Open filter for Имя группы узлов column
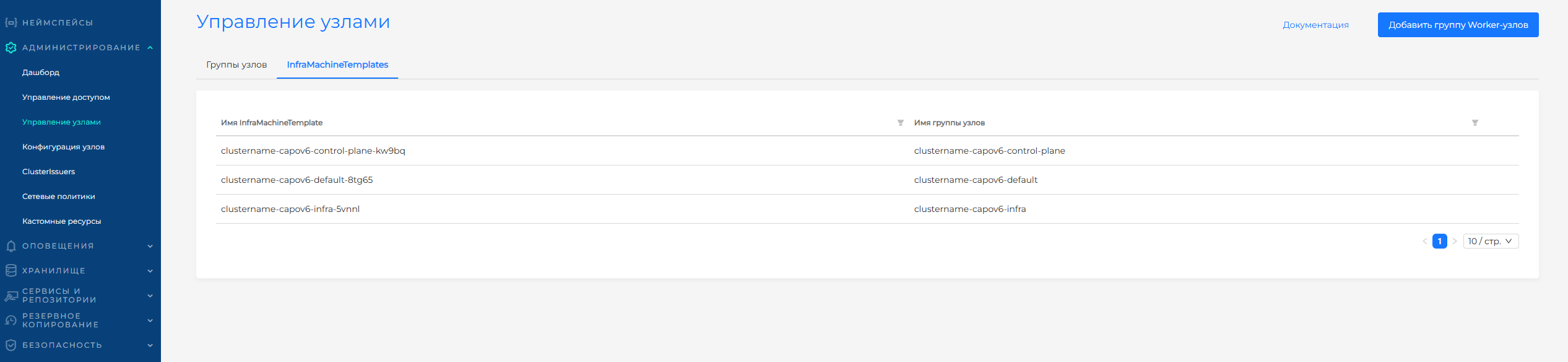The image size is (1568, 362). 1475,123
